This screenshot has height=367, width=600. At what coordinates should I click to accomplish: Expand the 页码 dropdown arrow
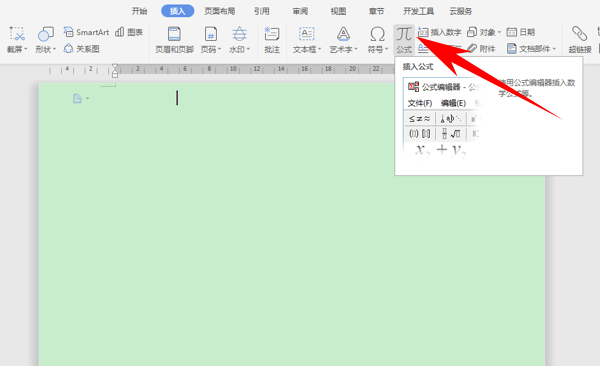click(x=220, y=49)
